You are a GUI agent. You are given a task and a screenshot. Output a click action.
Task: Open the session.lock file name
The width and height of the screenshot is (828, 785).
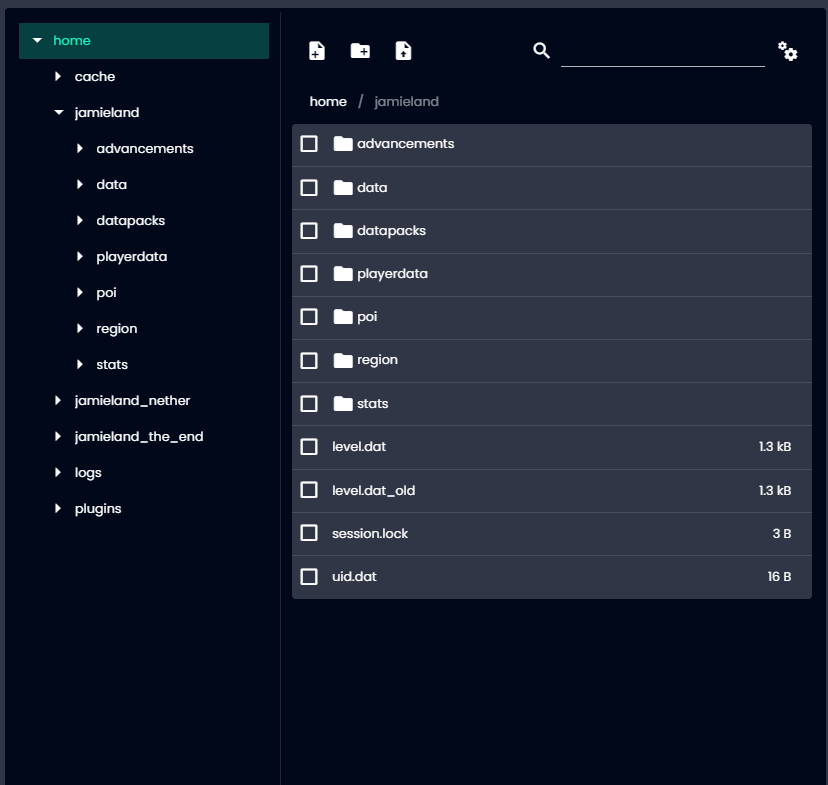[370, 533]
